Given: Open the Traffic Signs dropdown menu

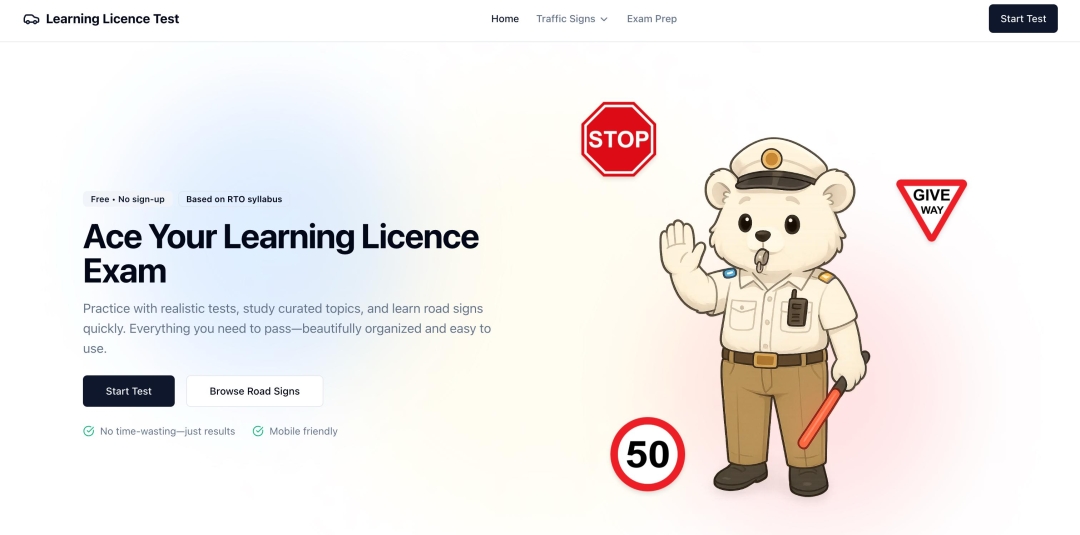Looking at the screenshot, I should [x=566, y=19].
